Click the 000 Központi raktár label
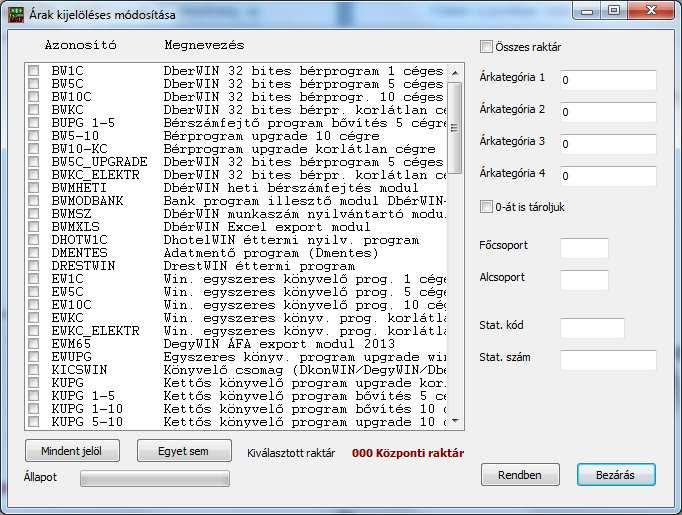The width and height of the screenshot is (682, 515). 408,453
